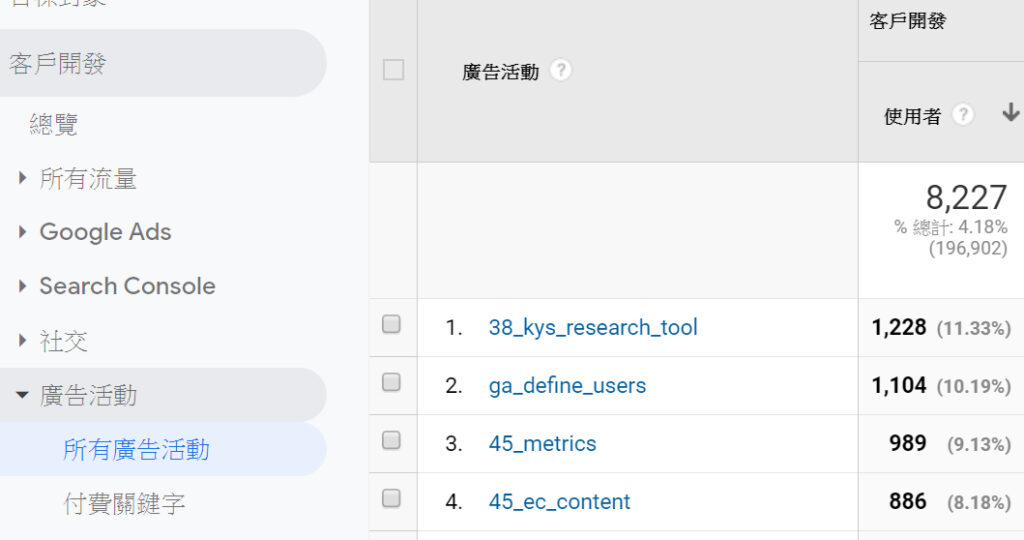Click help icon next to 使用者 column

[x=963, y=115]
